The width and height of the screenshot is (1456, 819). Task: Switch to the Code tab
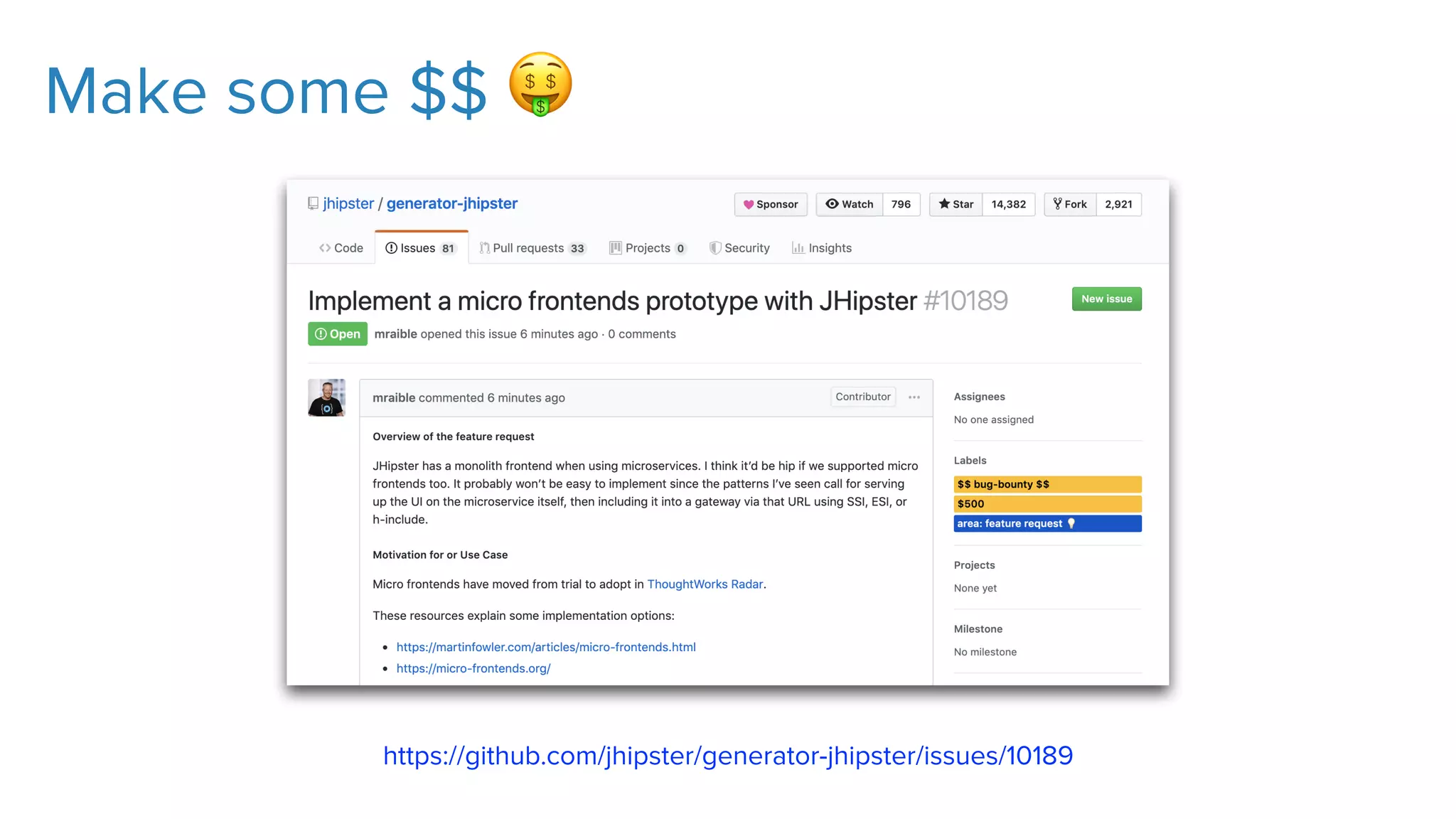tap(341, 248)
